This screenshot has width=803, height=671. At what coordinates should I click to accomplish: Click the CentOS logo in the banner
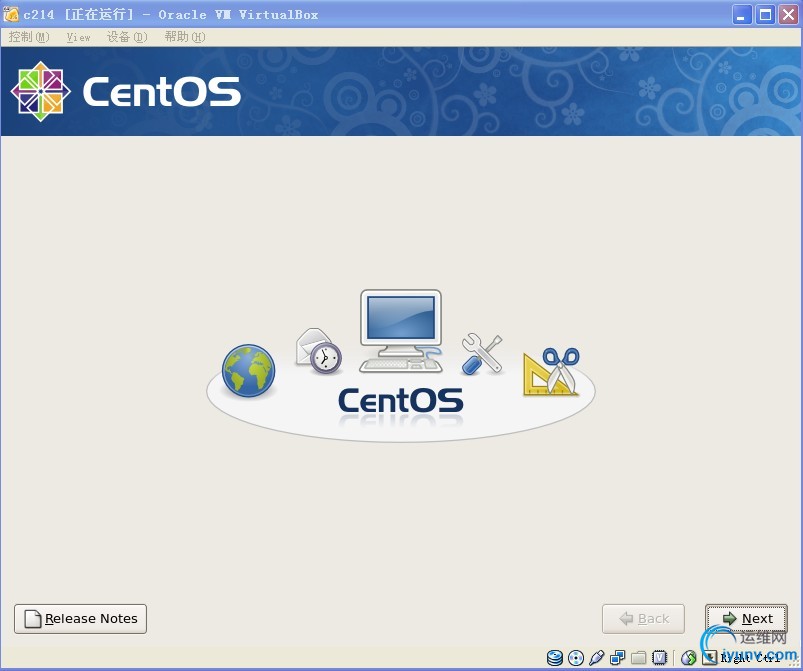126,92
